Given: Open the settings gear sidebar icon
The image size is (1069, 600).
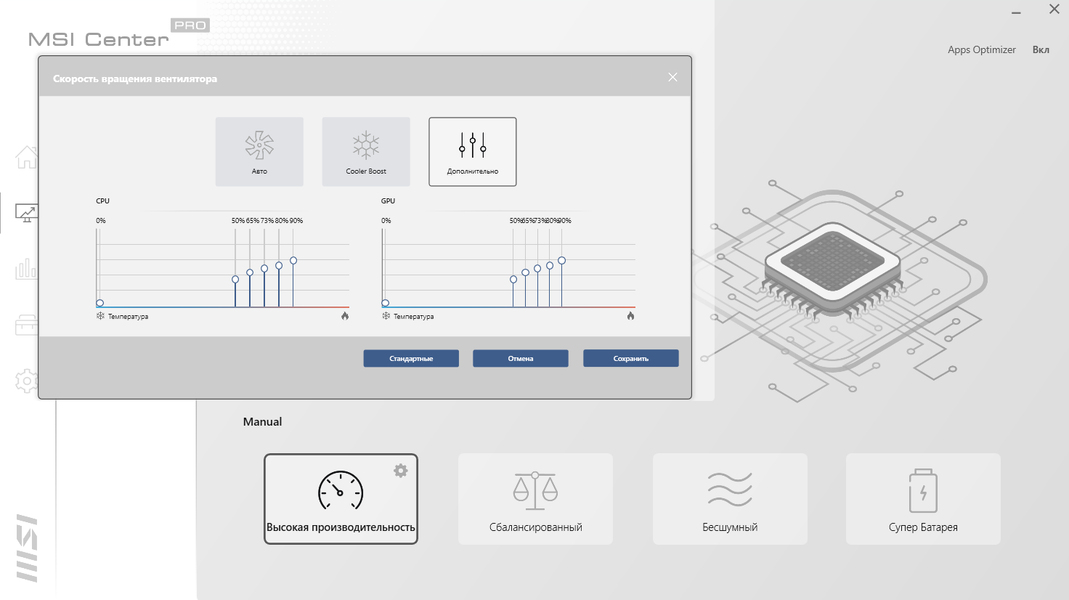Looking at the screenshot, I should (27, 380).
